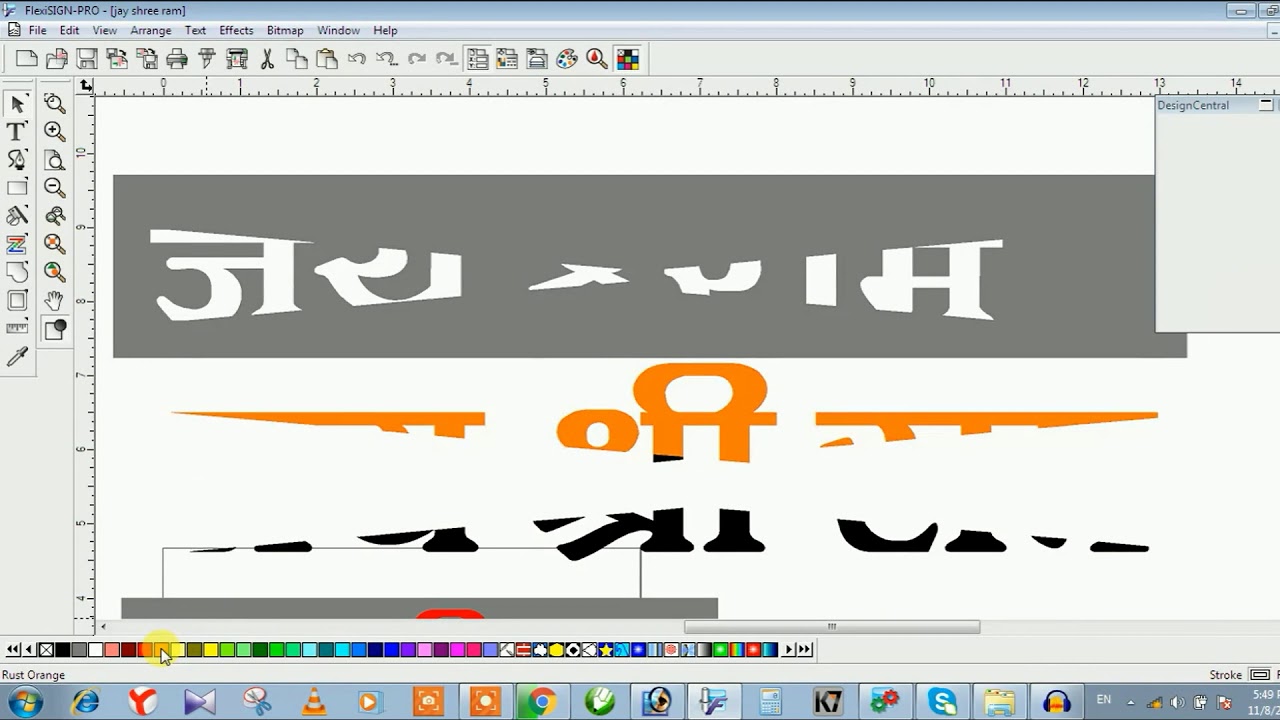This screenshot has width=1280, height=720.
Task: Open Skype from the taskbar
Action: pyautogui.click(x=941, y=701)
